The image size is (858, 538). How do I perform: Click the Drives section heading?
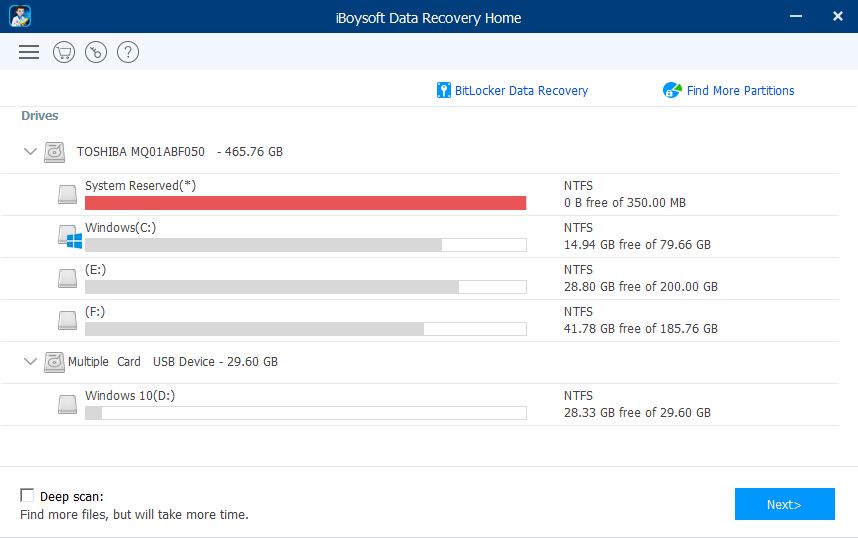click(39, 116)
